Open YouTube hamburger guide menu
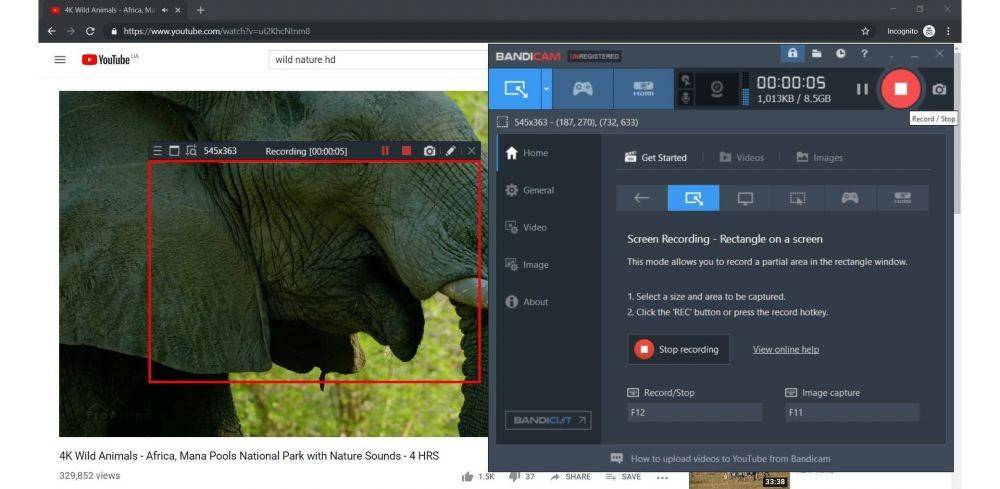This screenshot has width=1000, height=489. tap(60, 59)
